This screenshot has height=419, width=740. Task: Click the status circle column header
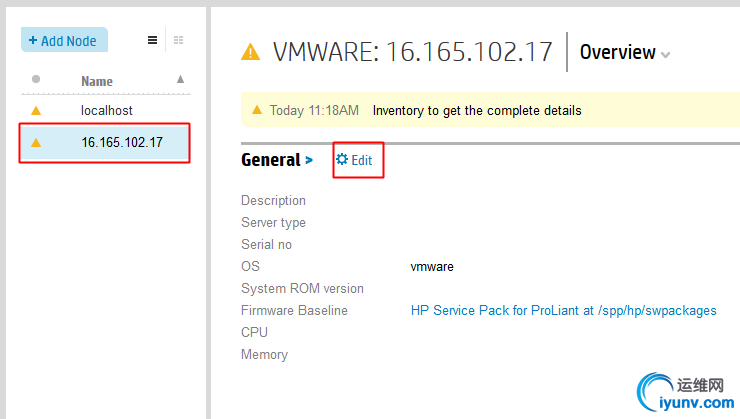point(37,79)
